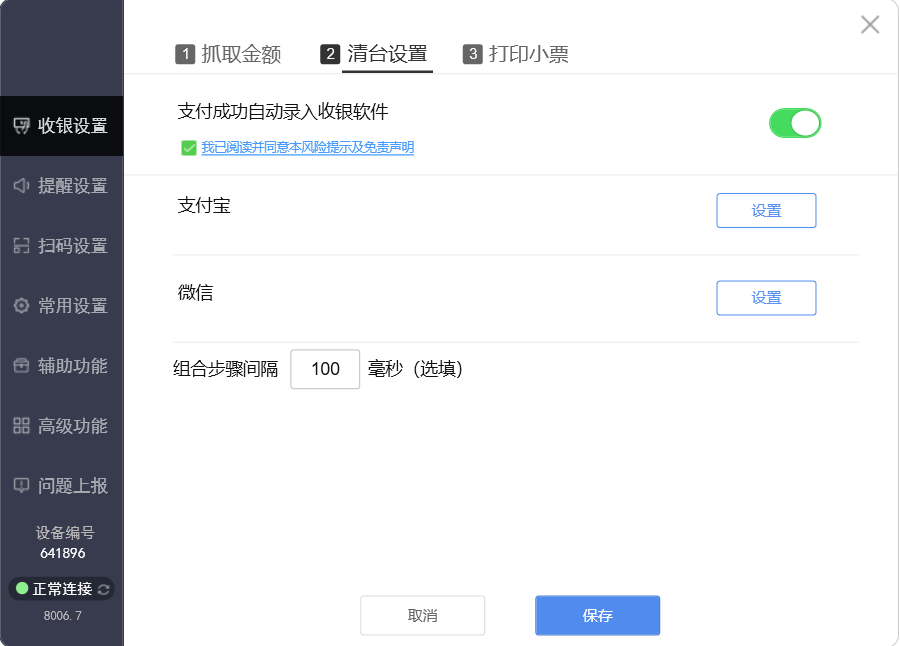Click the speaker icon for 提醒设置
The image size is (900, 646).
click(21, 185)
